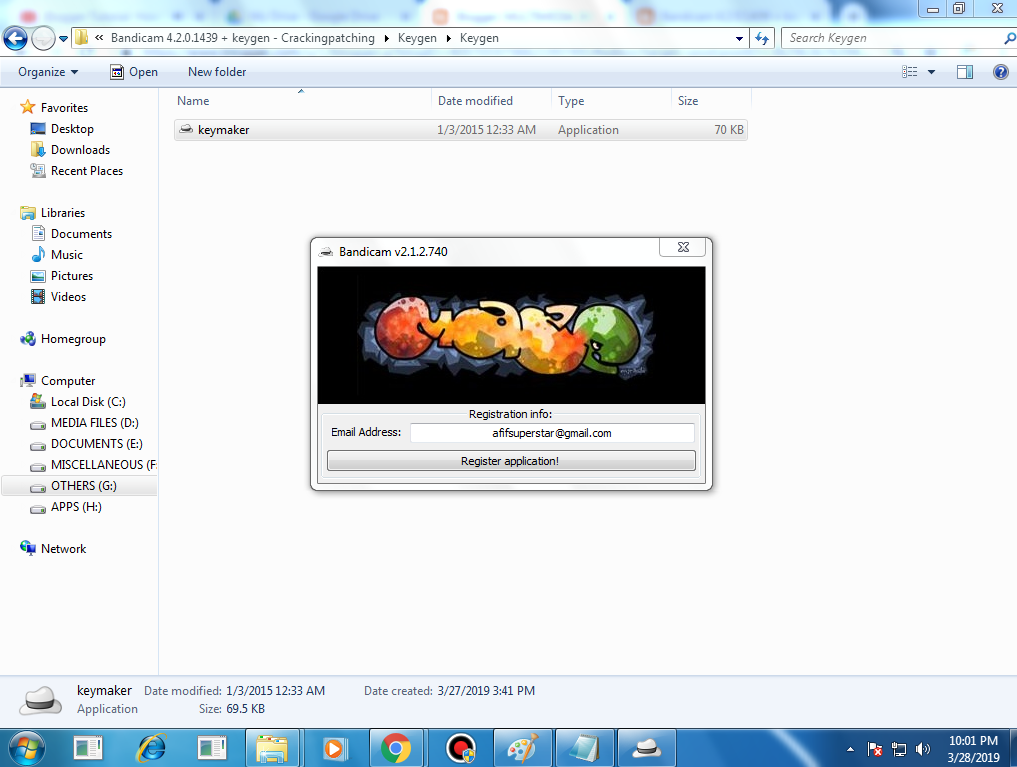The width and height of the screenshot is (1017, 767).
Task: Click the Register application! button
Action: click(511, 461)
